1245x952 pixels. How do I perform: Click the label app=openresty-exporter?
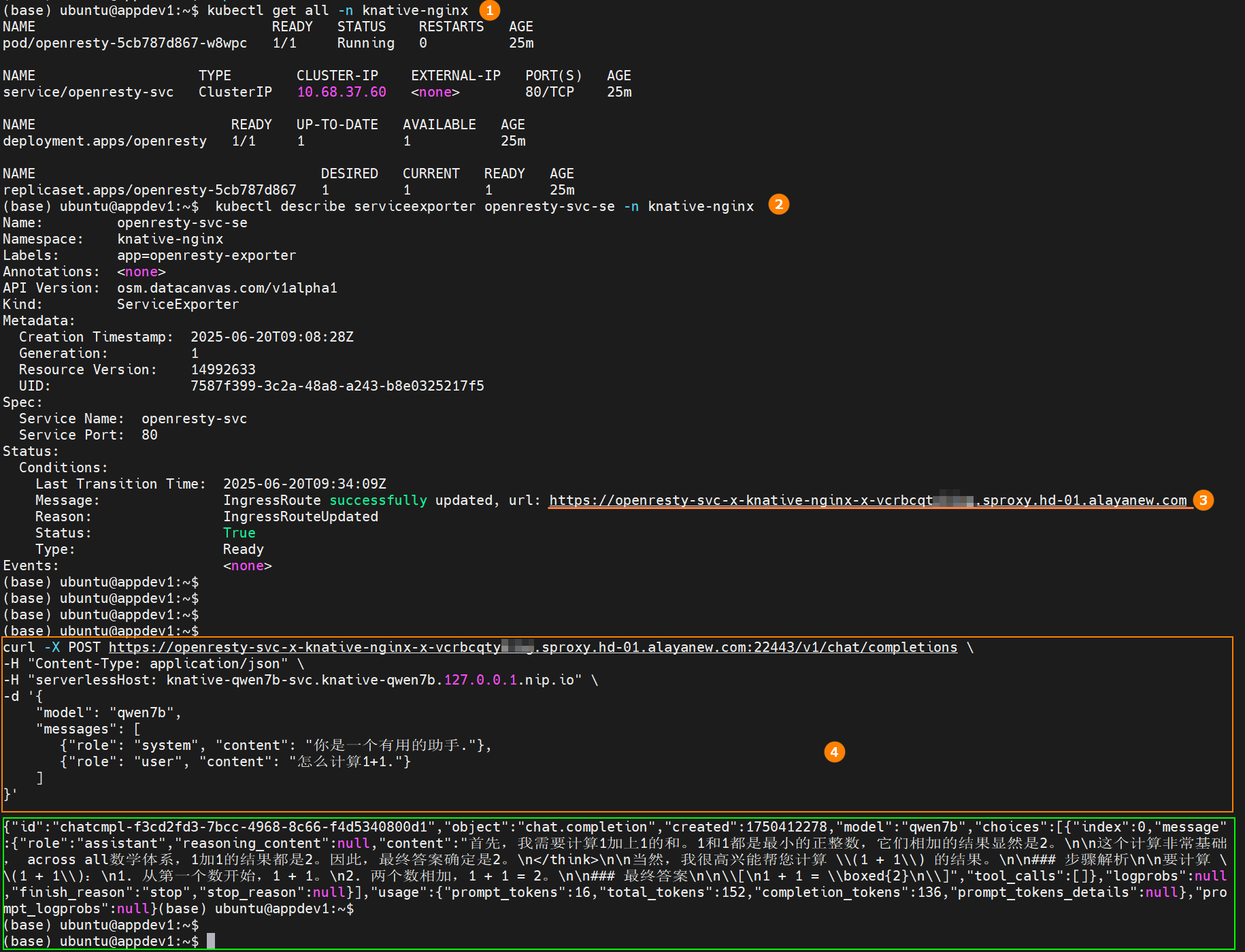pos(207,255)
